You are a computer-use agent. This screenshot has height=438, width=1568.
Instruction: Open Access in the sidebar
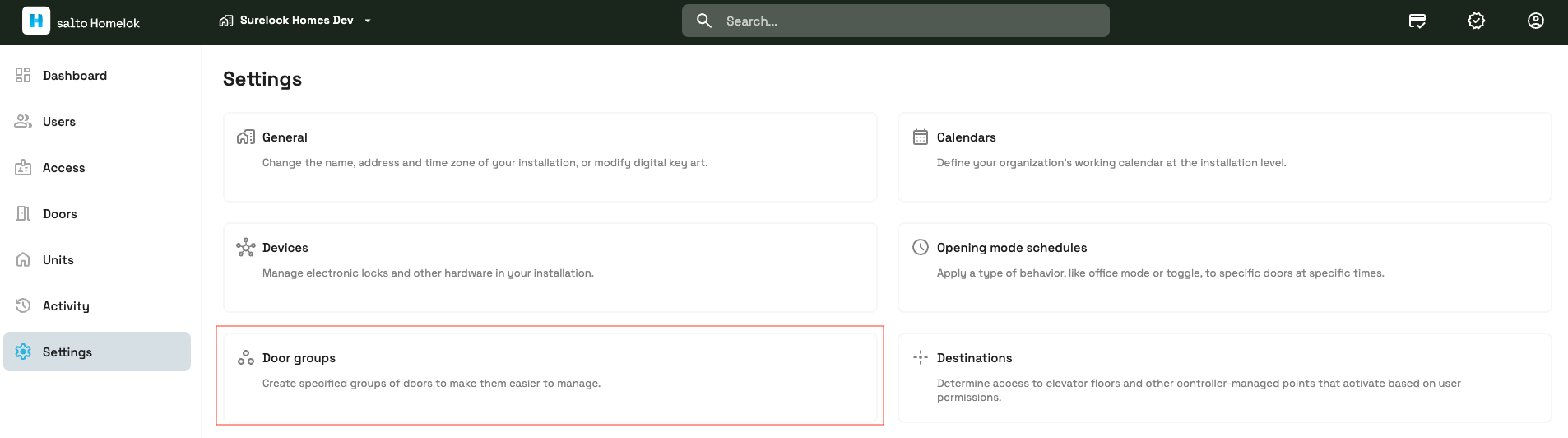(x=97, y=168)
